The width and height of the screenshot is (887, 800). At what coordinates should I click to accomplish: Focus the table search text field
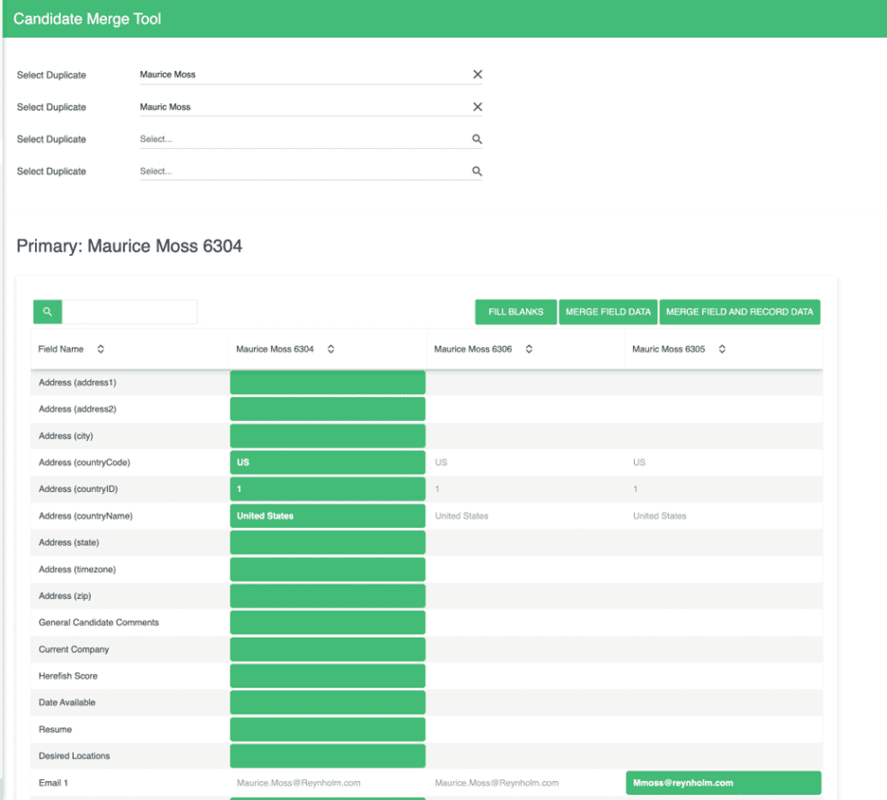(x=130, y=312)
